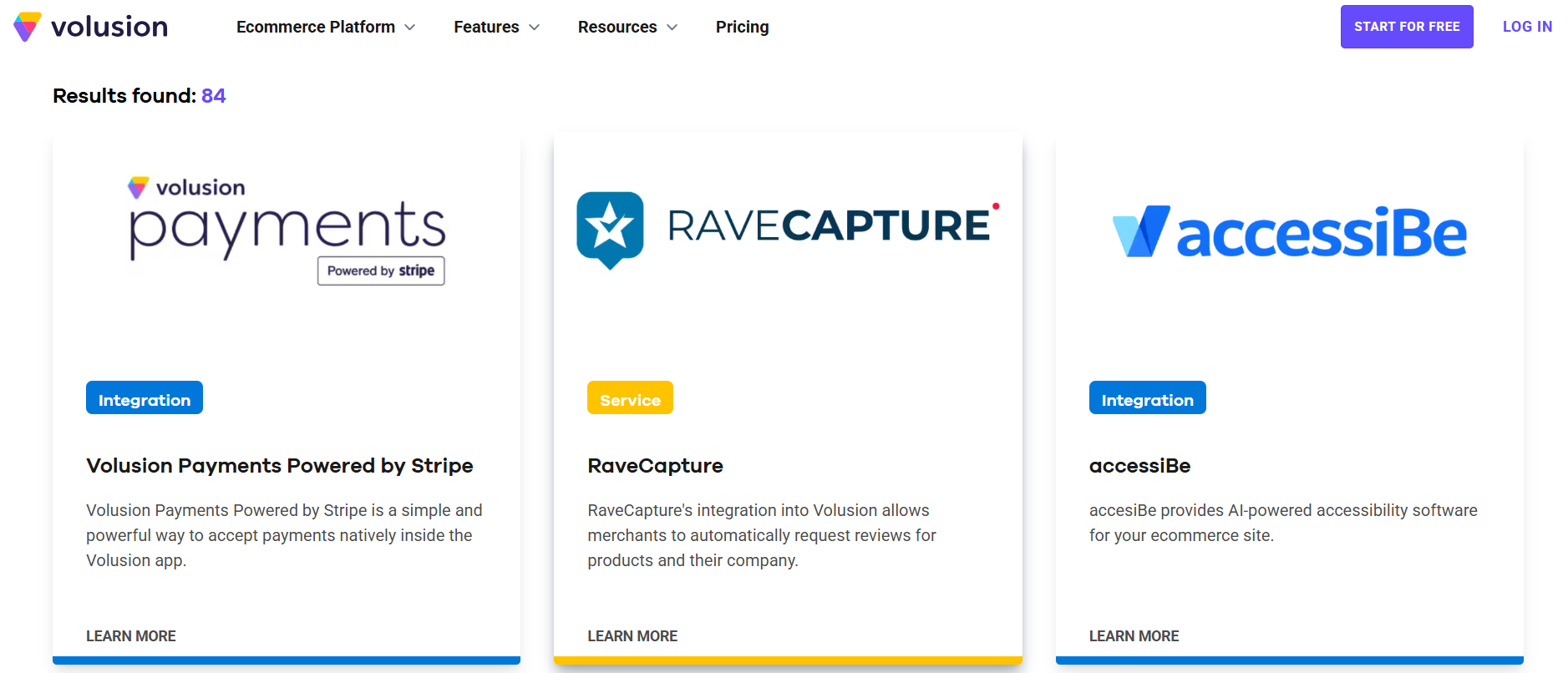Click LEARN MORE for accessiBe
The height and width of the screenshot is (673, 1568).
(1134, 636)
